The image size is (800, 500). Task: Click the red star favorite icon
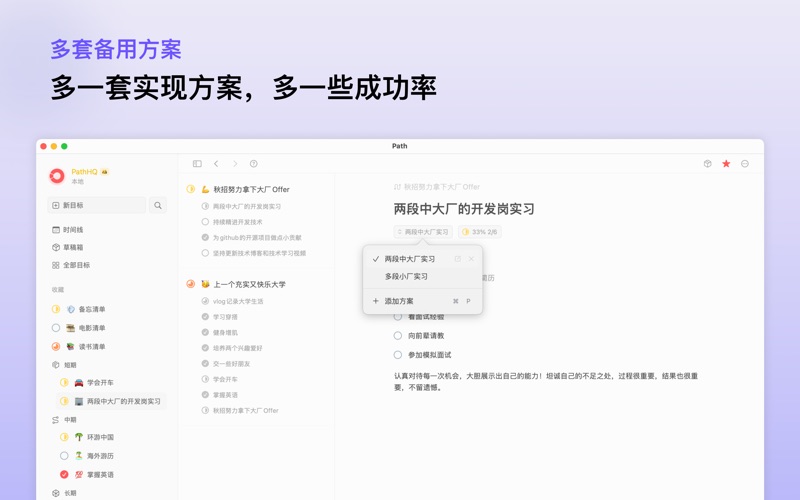[x=726, y=164]
